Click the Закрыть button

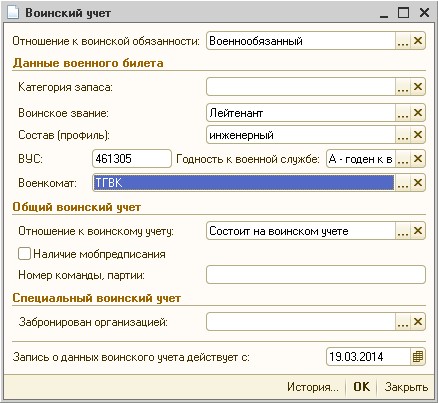click(x=406, y=387)
